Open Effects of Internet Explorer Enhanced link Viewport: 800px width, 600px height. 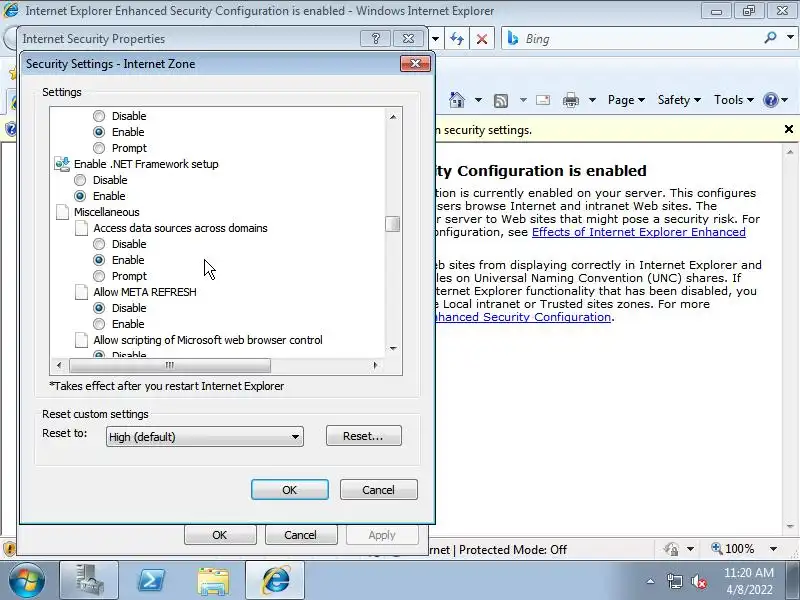click(639, 232)
